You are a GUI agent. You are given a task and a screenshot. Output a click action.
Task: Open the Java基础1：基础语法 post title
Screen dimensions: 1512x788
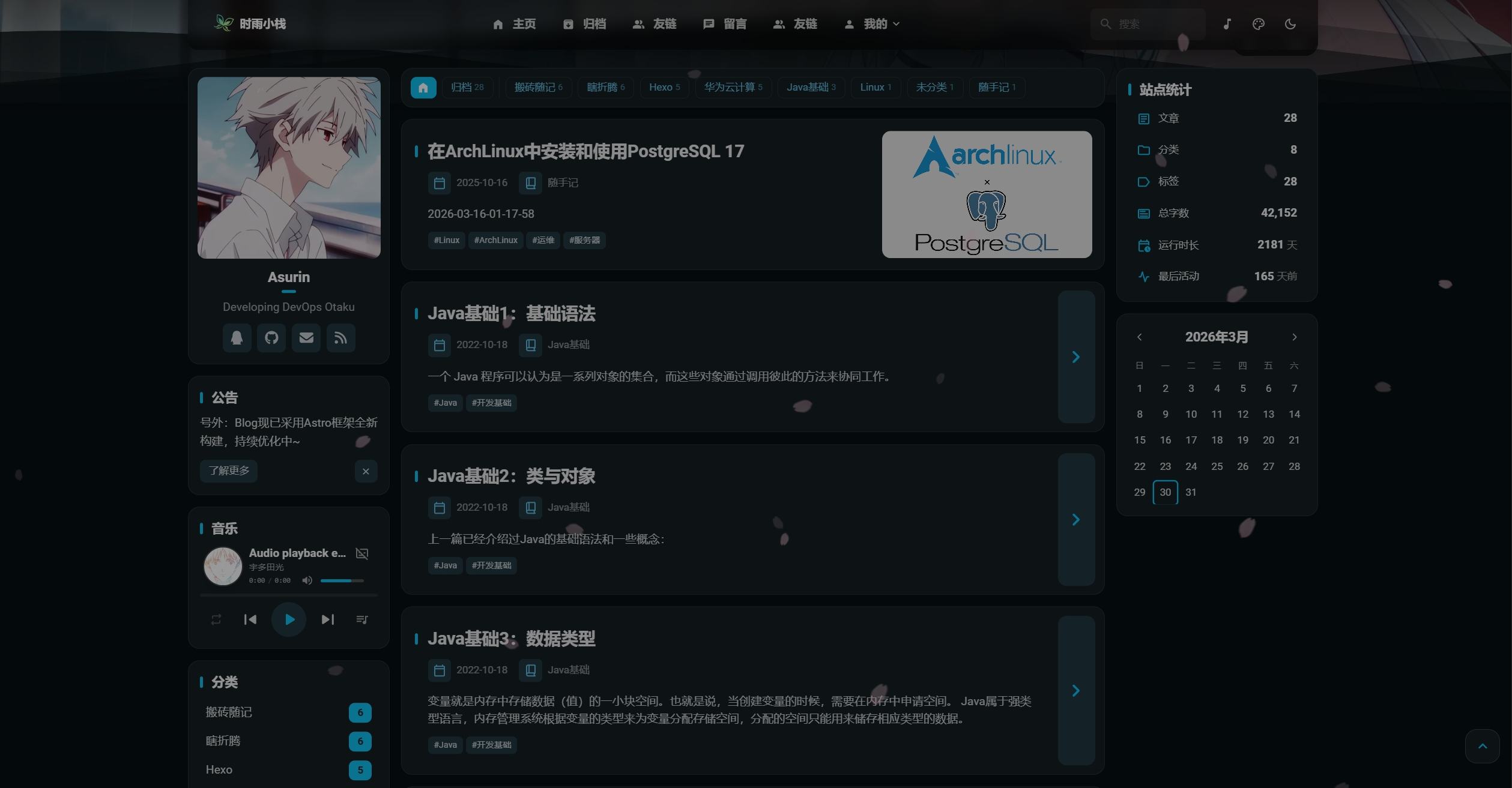511,314
